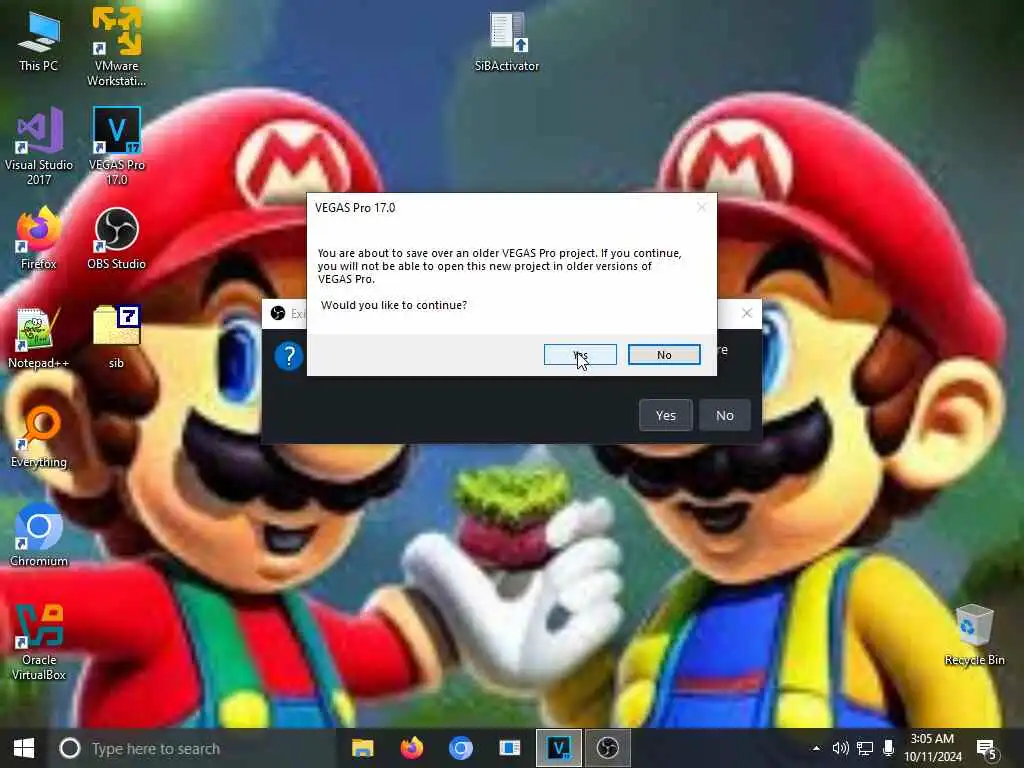The width and height of the screenshot is (1024, 768).
Task: Open the Windows Start menu
Action: (24, 748)
